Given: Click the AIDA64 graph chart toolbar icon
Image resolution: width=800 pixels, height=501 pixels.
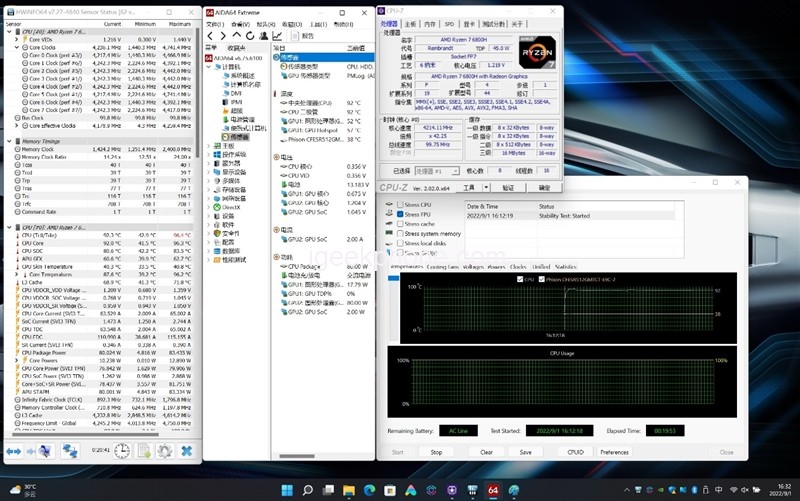Looking at the screenshot, I should point(279,35).
